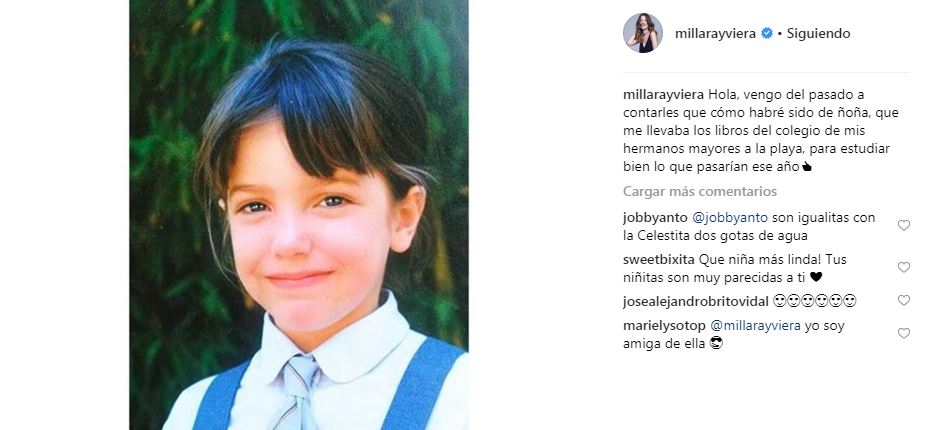Click the pointing hand emoji in caption
The image size is (927, 430).
click(x=807, y=167)
